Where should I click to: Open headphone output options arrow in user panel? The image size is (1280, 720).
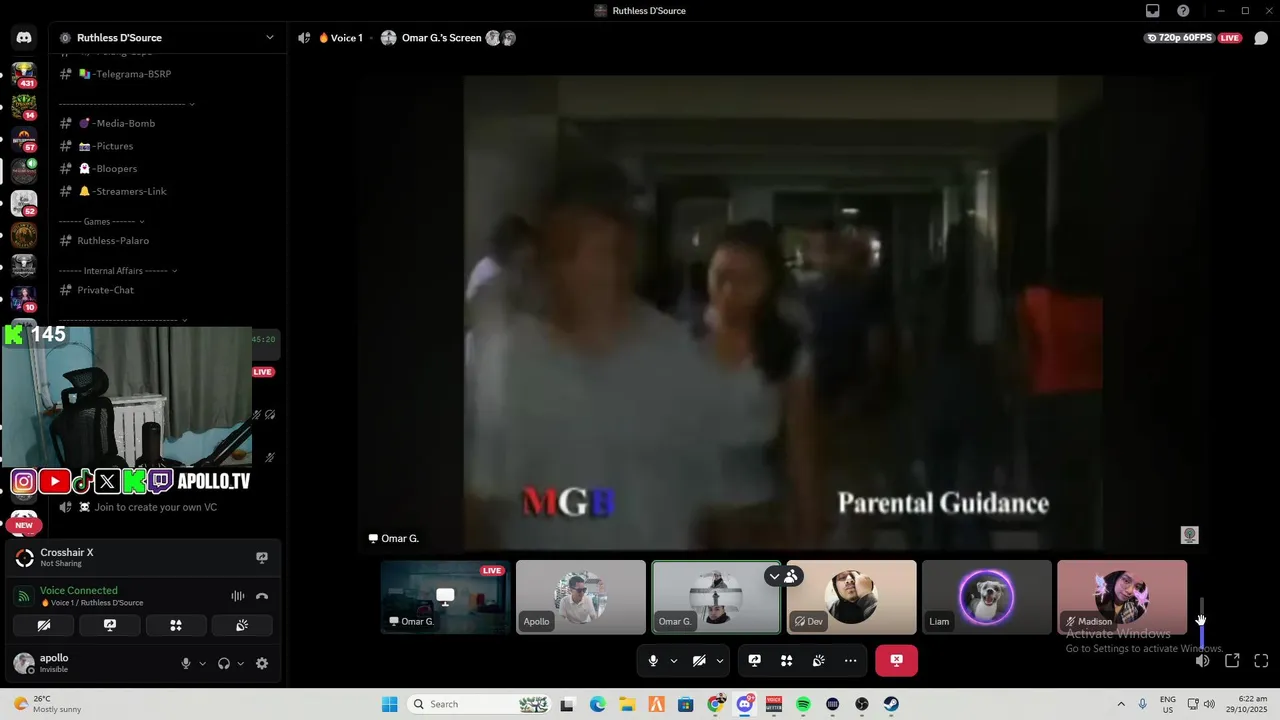[240, 663]
